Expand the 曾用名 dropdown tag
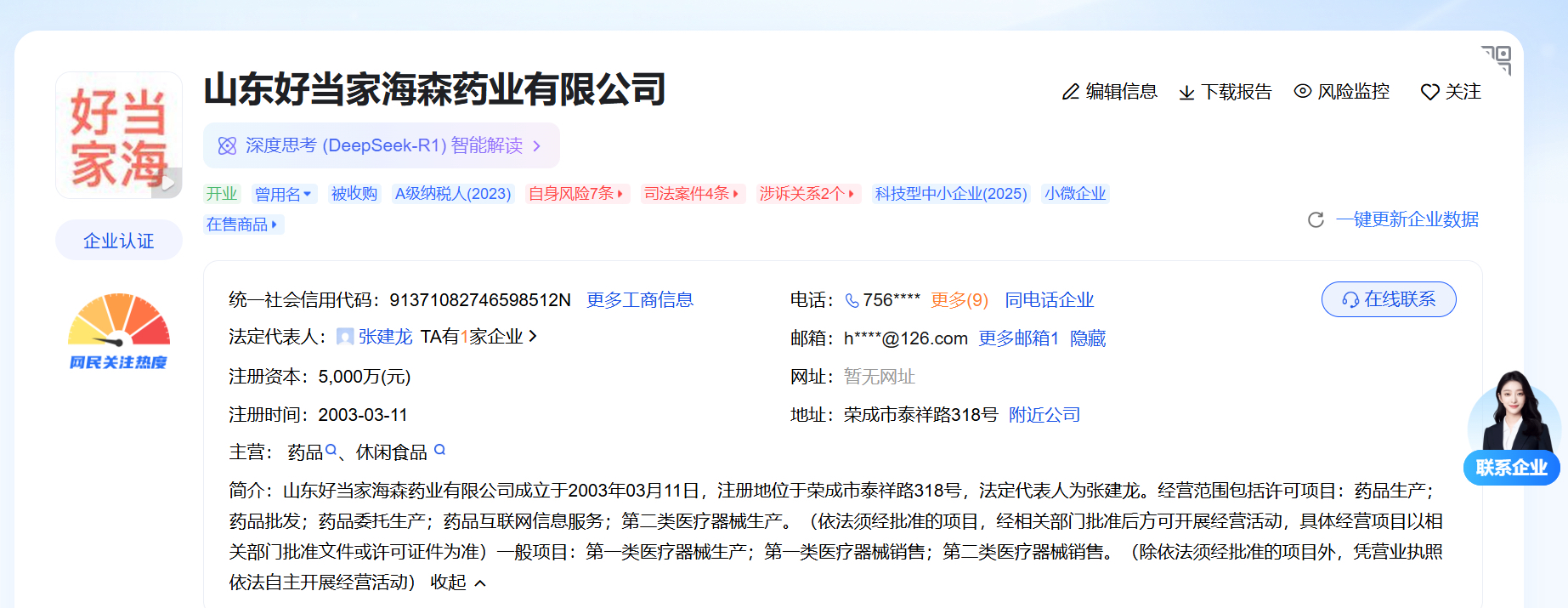 click(284, 194)
